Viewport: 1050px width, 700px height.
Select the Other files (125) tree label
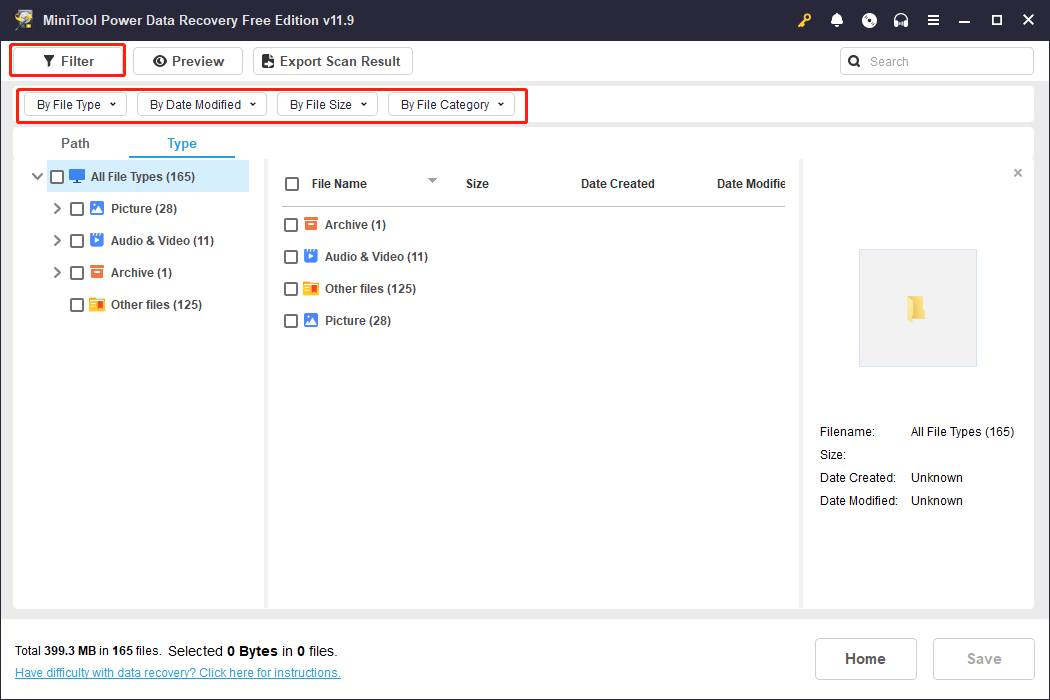pyautogui.click(x=156, y=305)
